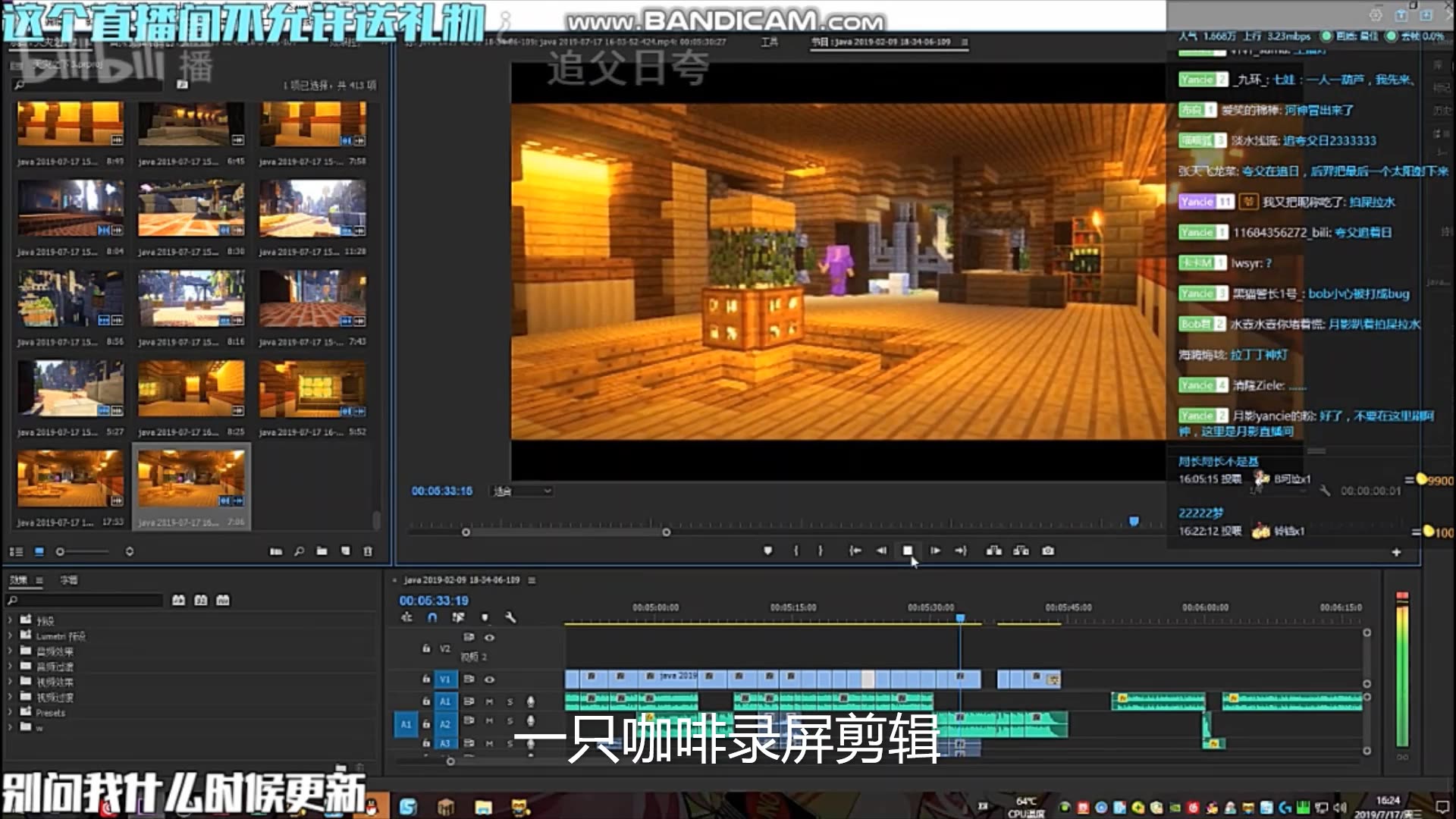Open effects panel hamburger menu
This screenshot has height=819, width=1456.
tap(39, 580)
